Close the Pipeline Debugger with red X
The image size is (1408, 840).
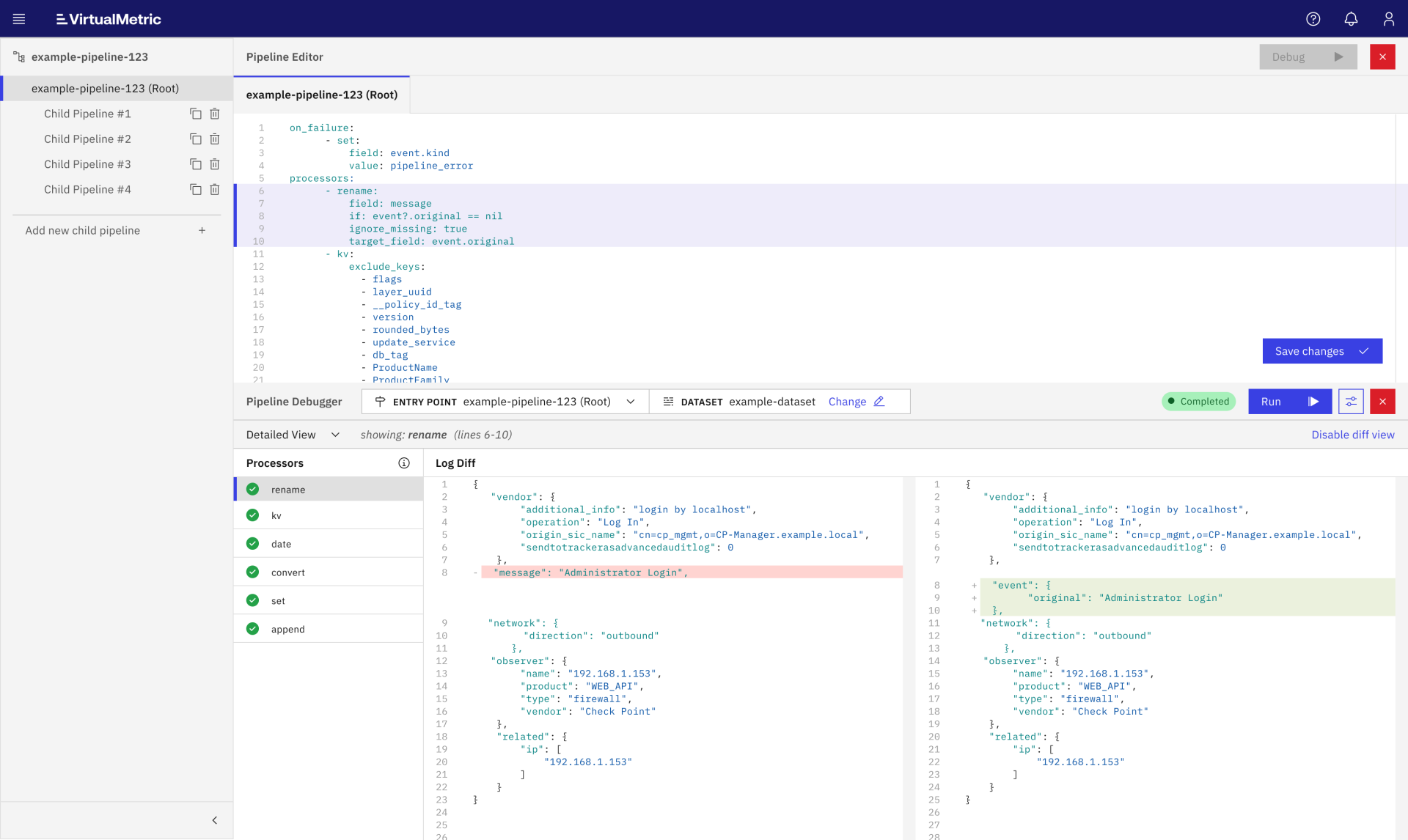(x=1382, y=402)
